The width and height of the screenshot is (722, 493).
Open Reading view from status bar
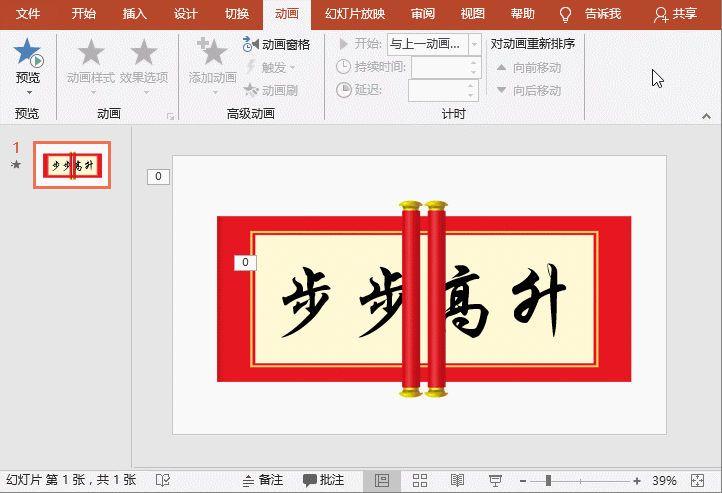coord(457,481)
